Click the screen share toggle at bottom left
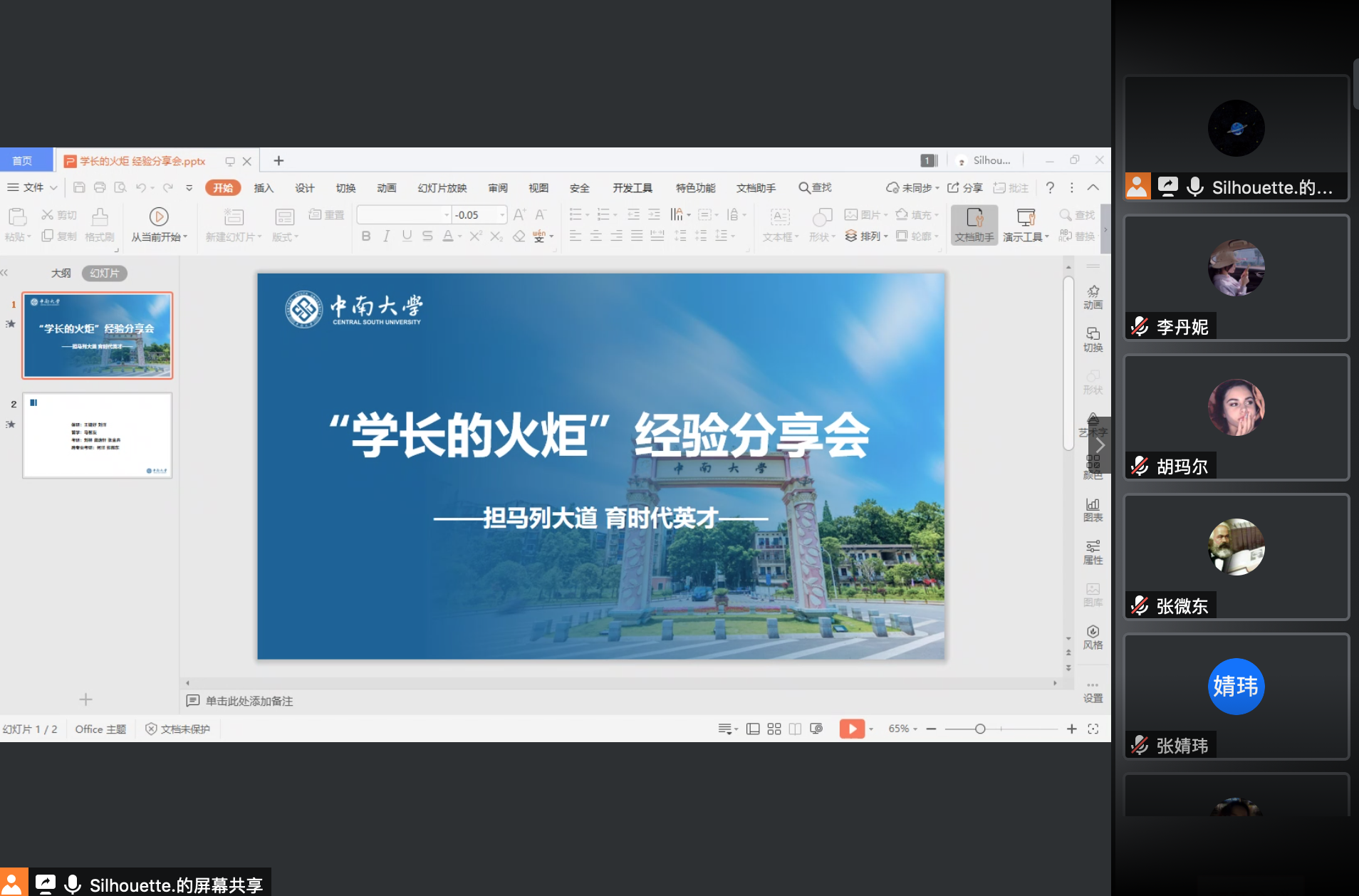Screen dimensions: 1359x896 pos(46,882)
